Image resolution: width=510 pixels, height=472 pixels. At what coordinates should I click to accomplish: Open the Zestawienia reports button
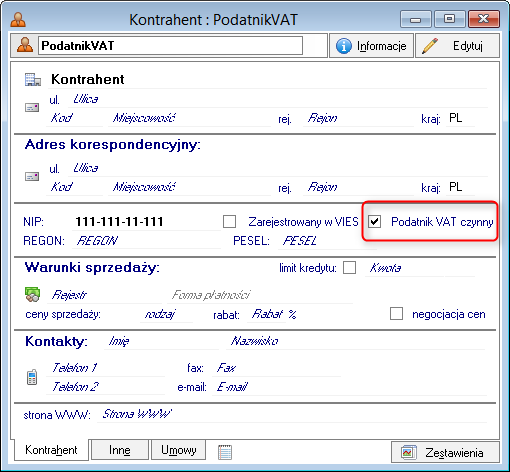(445, 452)
